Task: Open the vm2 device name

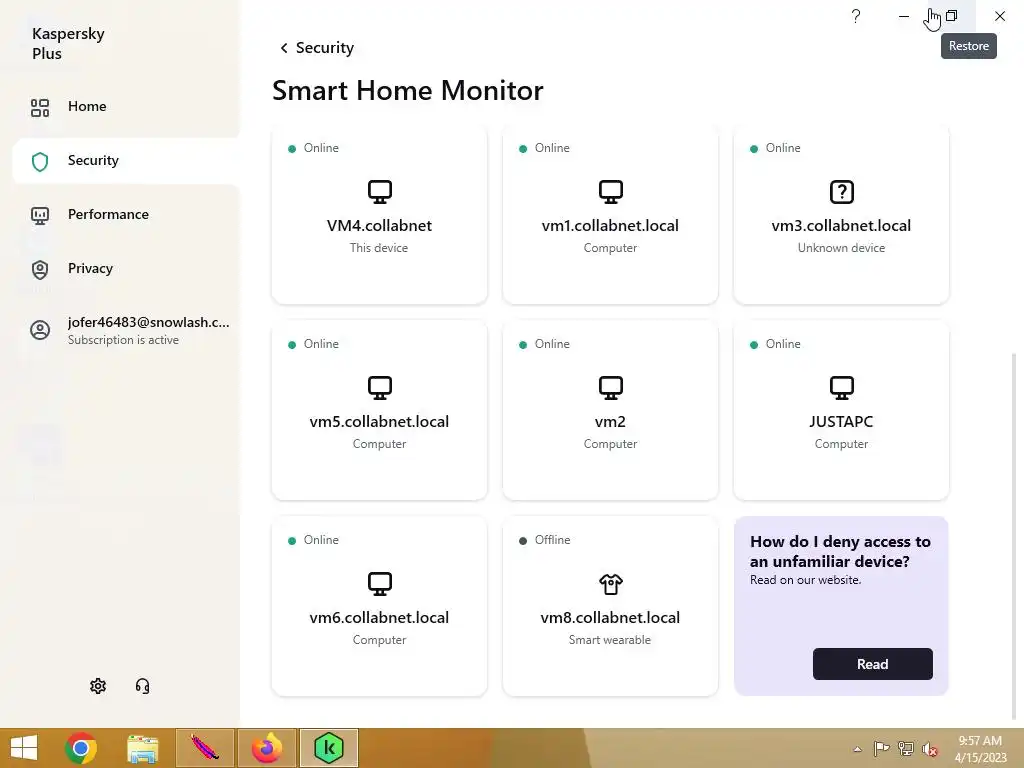Action: (x=611, y=422)
